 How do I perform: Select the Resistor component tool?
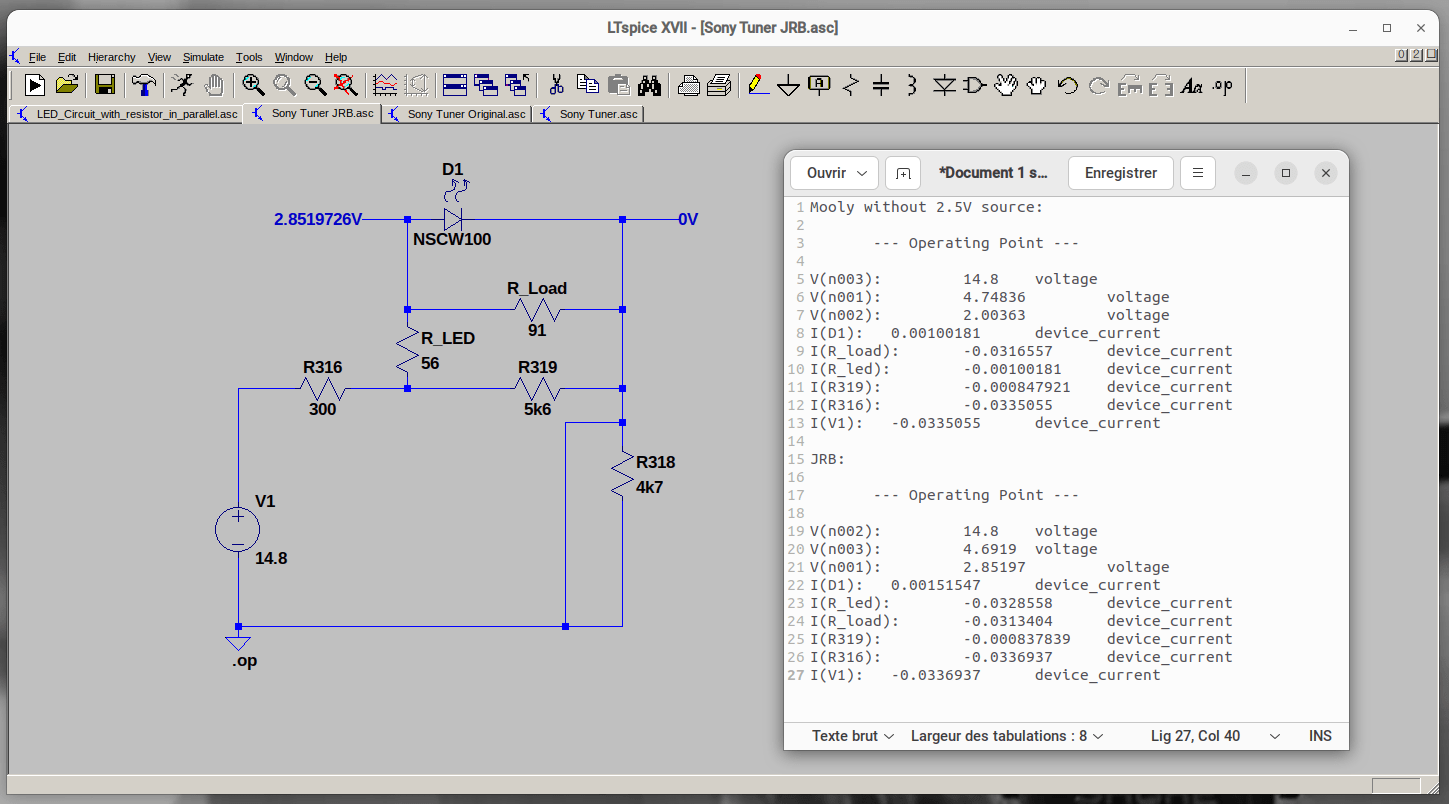click(x=851, y=85)
